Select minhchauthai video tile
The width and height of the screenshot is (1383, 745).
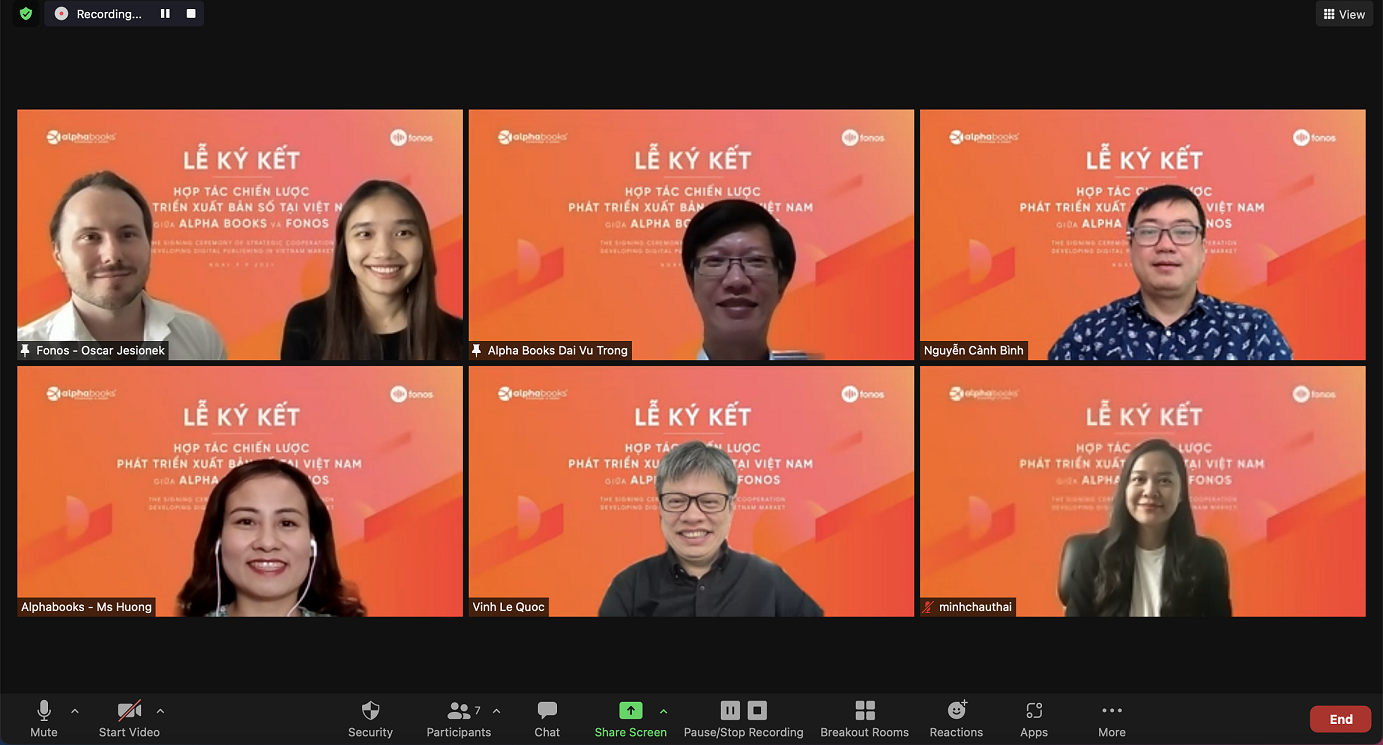(x=1143, y=491)
